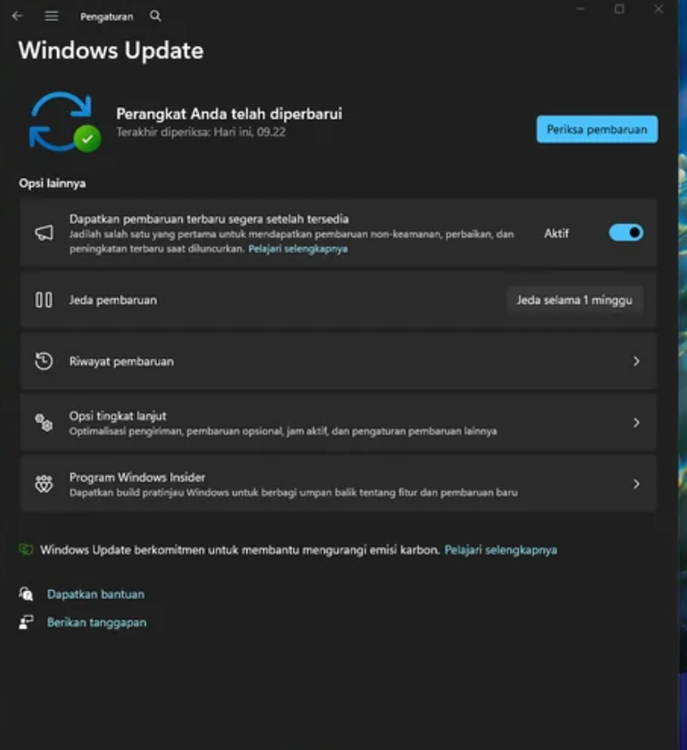Click the Pengaturan title text

point(107,17)
